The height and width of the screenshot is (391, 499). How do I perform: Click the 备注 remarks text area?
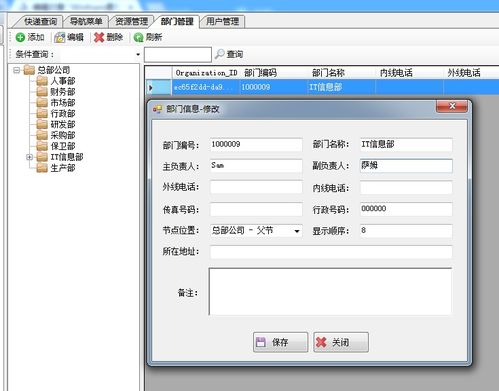click(330, 291)
